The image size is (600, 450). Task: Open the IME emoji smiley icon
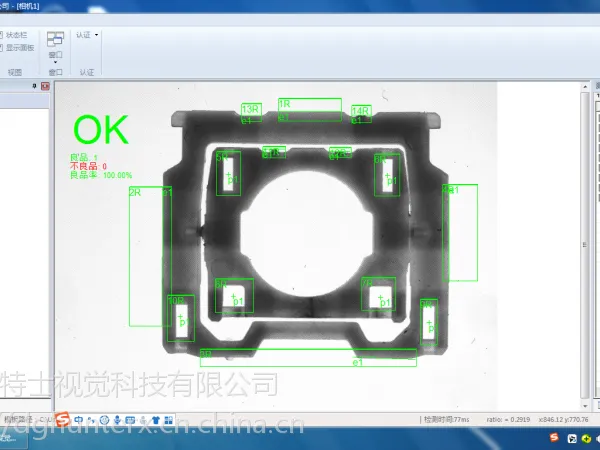104,420
